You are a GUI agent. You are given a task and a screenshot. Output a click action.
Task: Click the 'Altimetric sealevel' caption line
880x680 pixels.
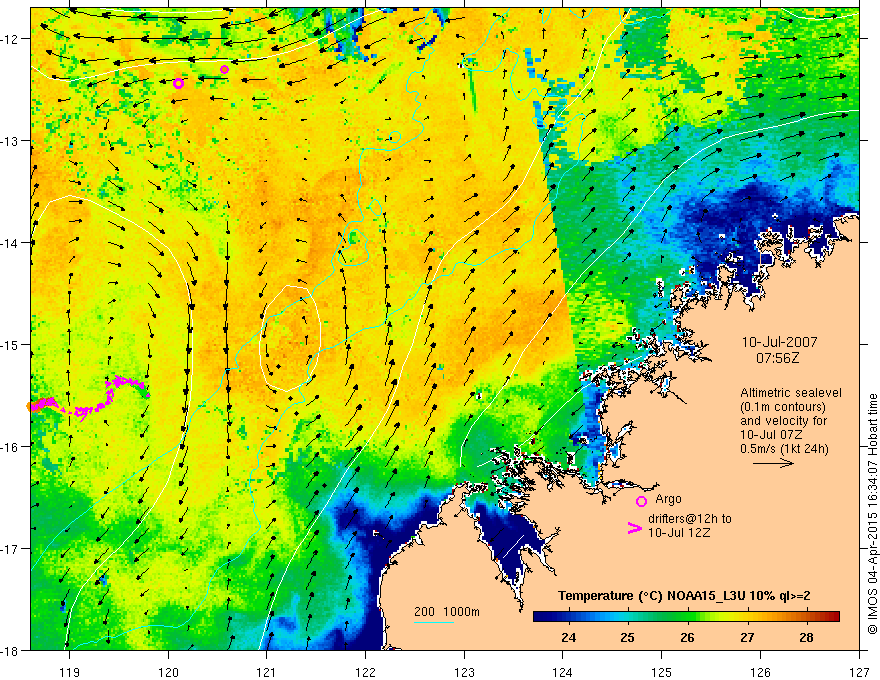(x=791, y=393)
